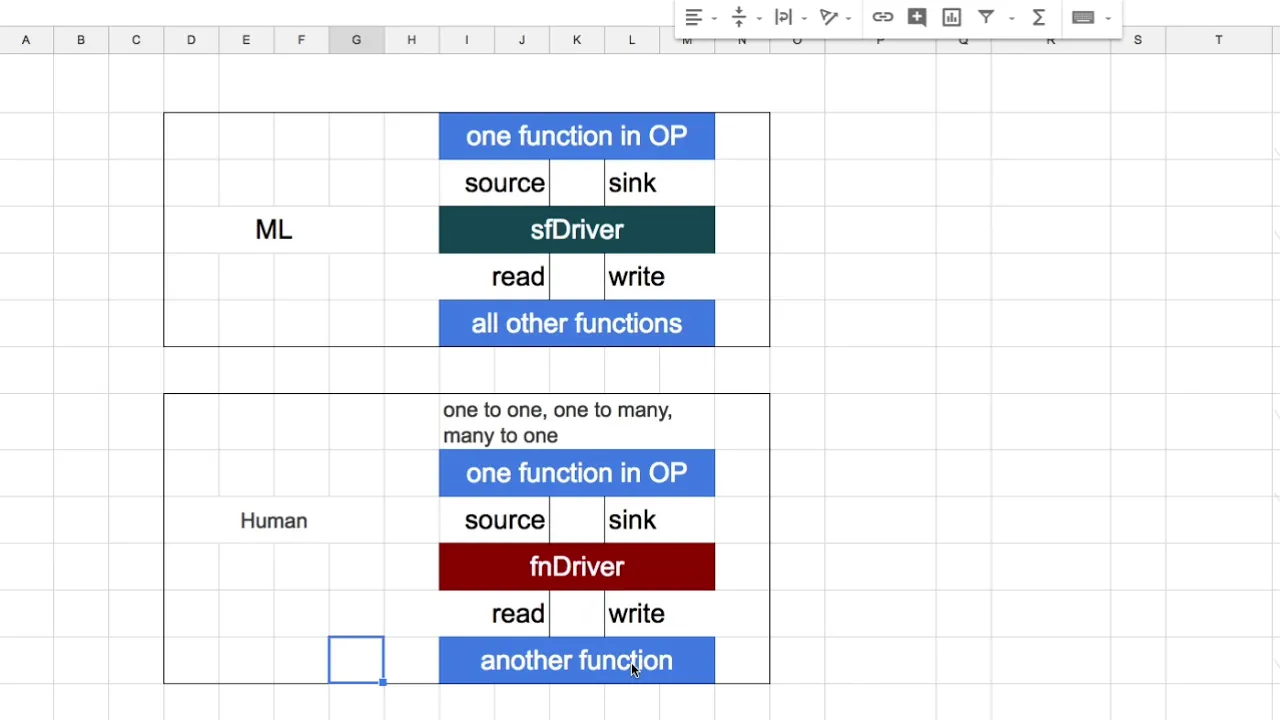Screen dimensions: 1280x720
Task: Select the 'fnDriver' dark red cell
Action: click(x=577, y=567)
